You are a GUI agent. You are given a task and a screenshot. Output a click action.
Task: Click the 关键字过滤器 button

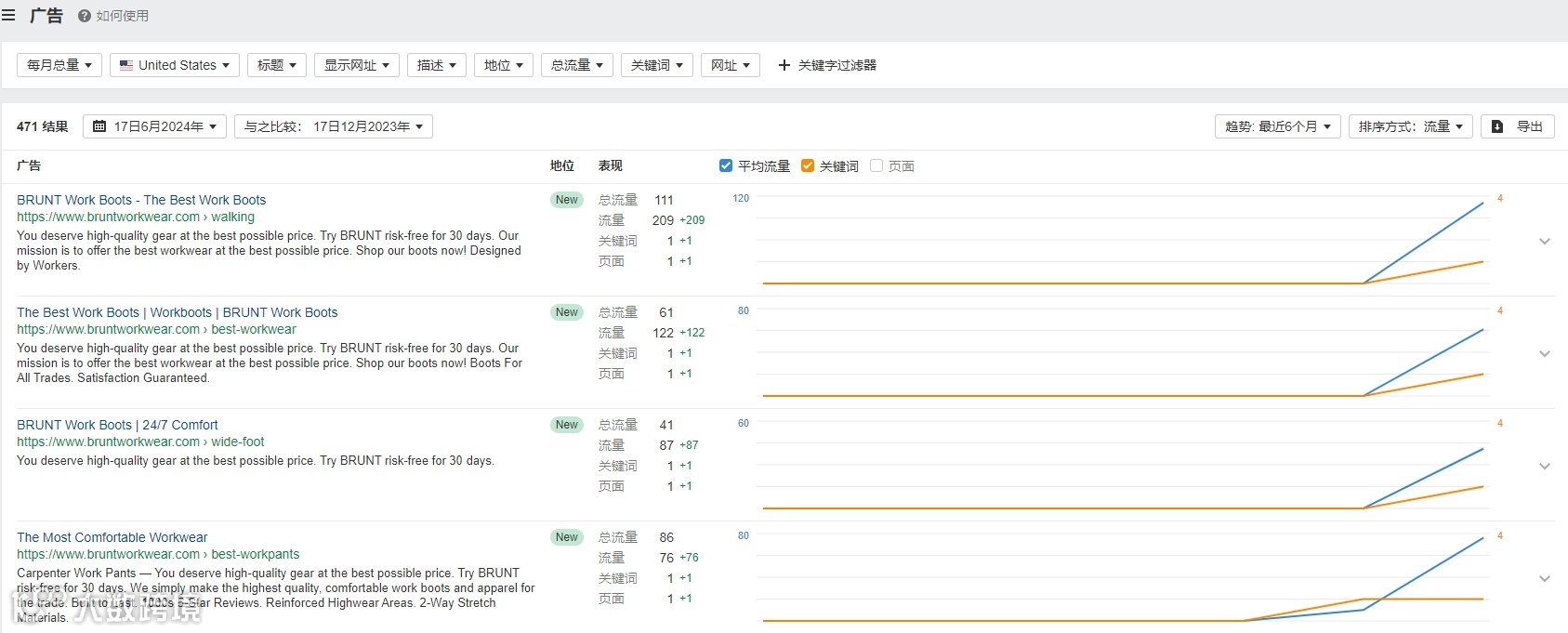pyautogui.click(x=827, y=65)
